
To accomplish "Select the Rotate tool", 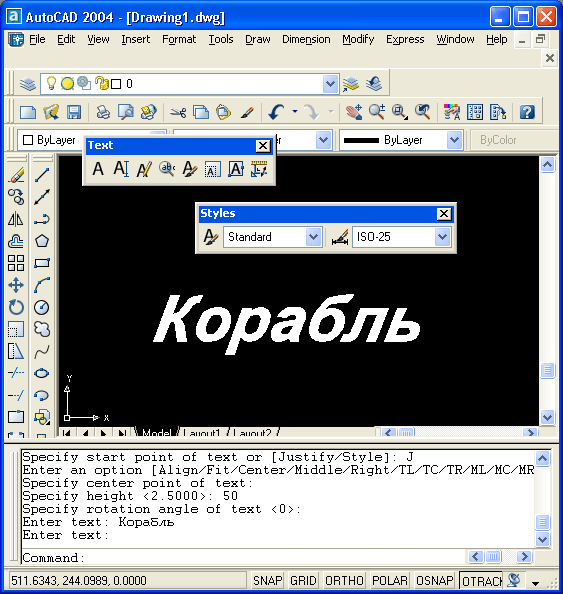I will tap(16, 307).
